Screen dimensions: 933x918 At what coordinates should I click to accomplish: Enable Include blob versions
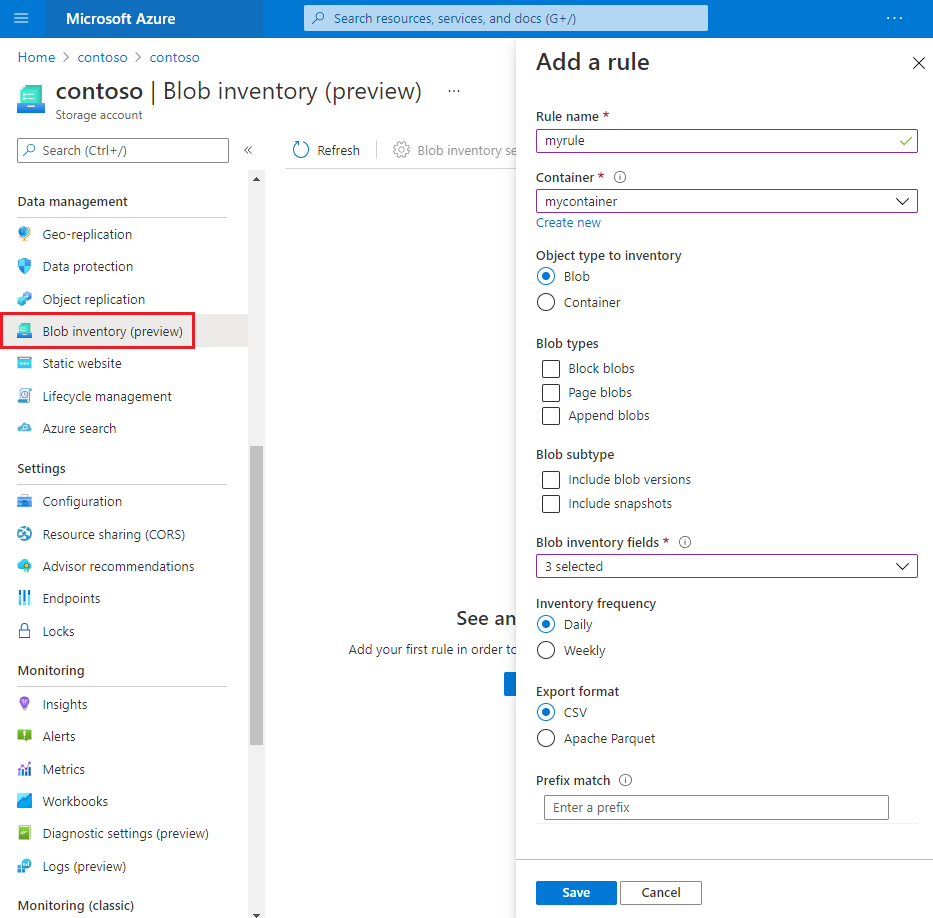click(550, 479)
